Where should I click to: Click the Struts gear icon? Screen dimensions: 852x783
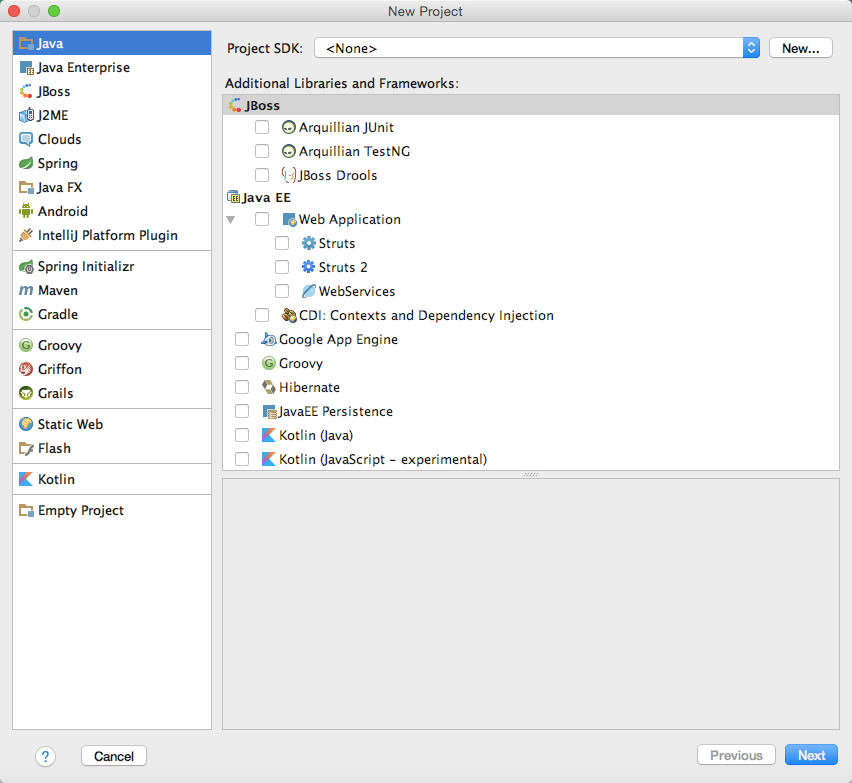309,243
